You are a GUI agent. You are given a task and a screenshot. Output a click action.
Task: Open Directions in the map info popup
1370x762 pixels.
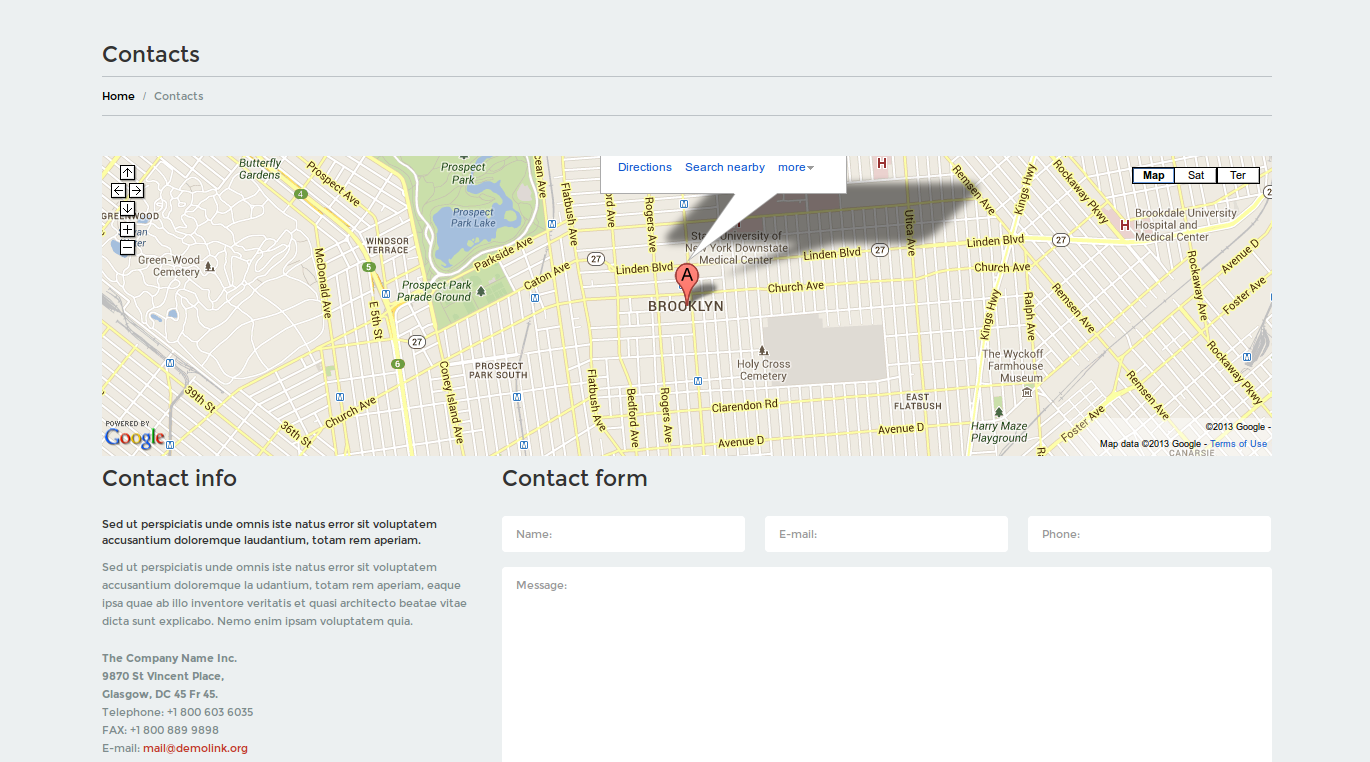click(644, 168)
